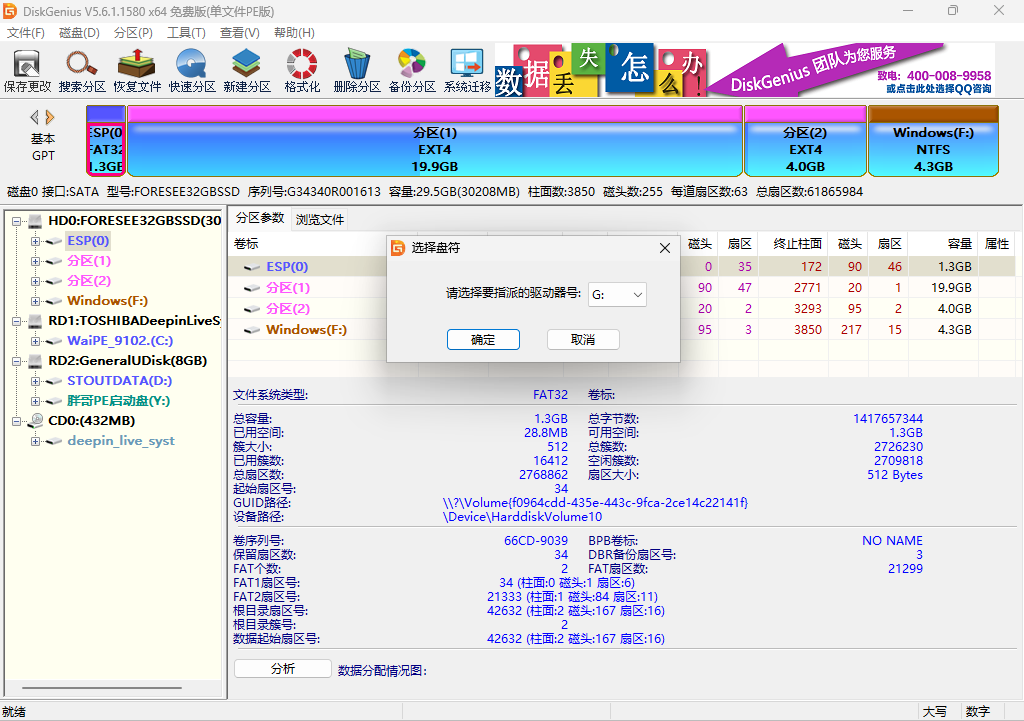1024x721 pixels.
Task: Cancel the dialog with 取消 button
Action: [x=583, y=340]
